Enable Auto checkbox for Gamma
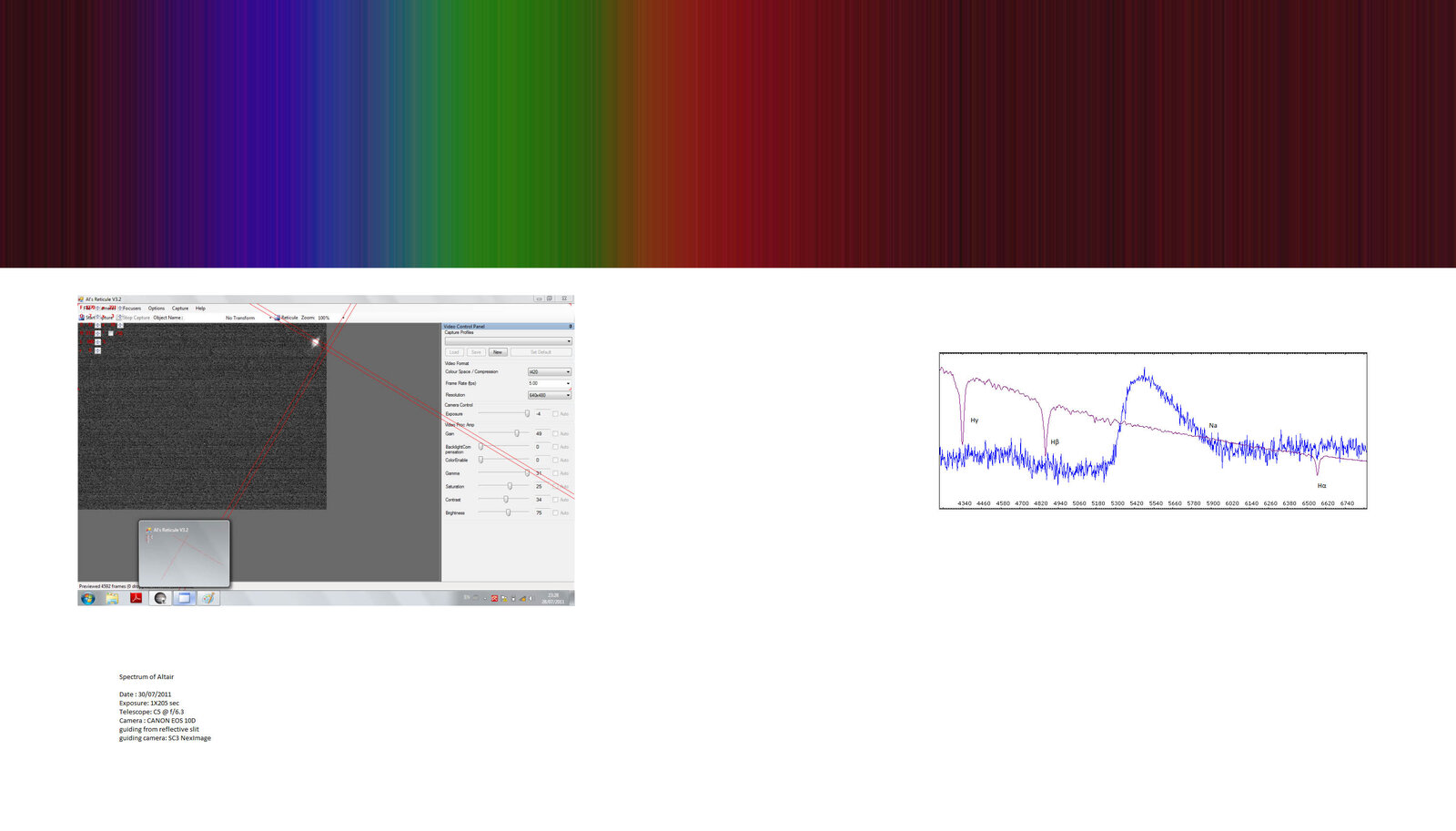This screenshot has width=1456, height=831. tap(555, 473)
